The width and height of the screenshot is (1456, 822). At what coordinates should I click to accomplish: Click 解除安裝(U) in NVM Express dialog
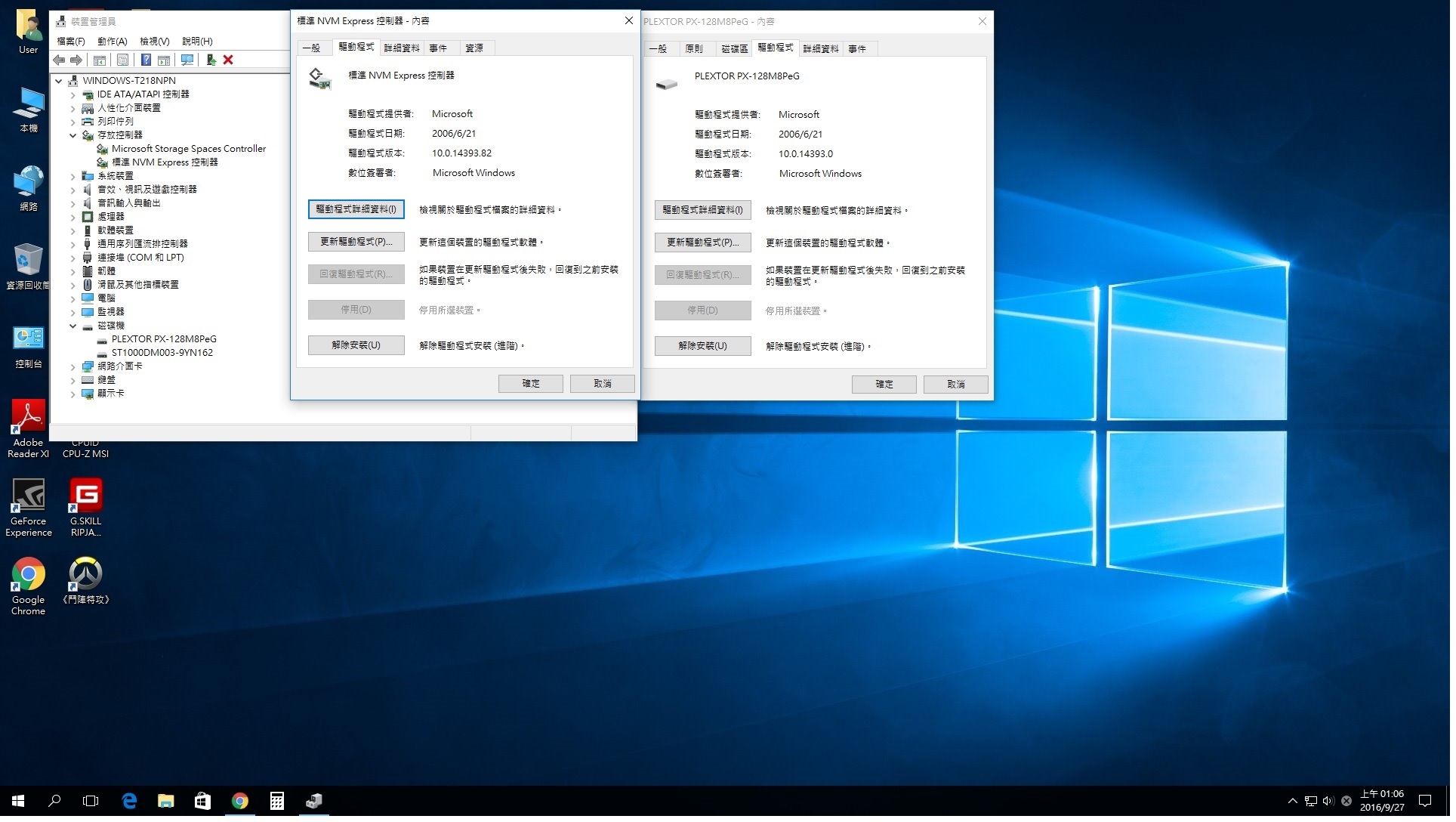pyautogui.click(x=357, y=346)
